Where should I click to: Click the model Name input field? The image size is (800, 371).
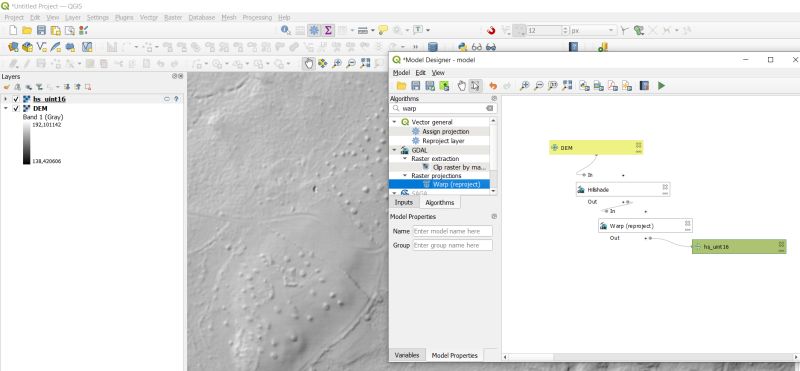click(453, 231)
